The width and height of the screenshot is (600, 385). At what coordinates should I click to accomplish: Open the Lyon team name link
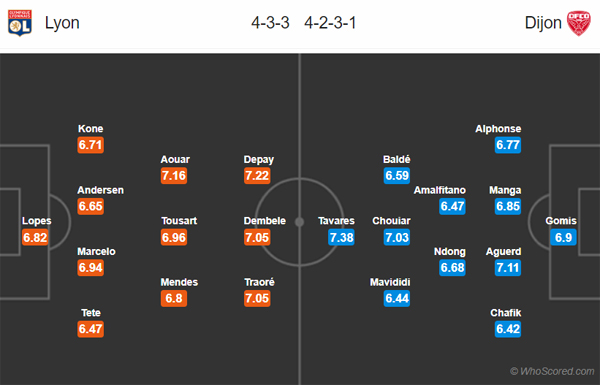(x=62, y=23)
